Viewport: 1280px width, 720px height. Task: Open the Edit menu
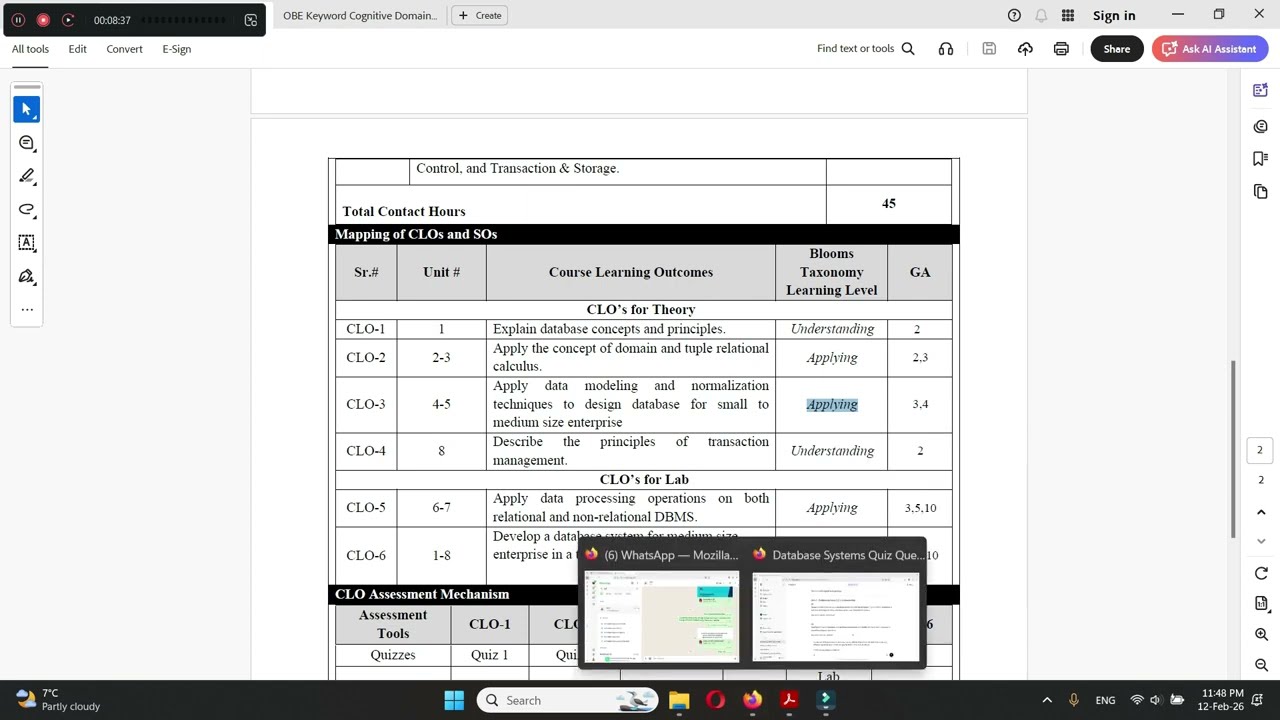point(77,49)
